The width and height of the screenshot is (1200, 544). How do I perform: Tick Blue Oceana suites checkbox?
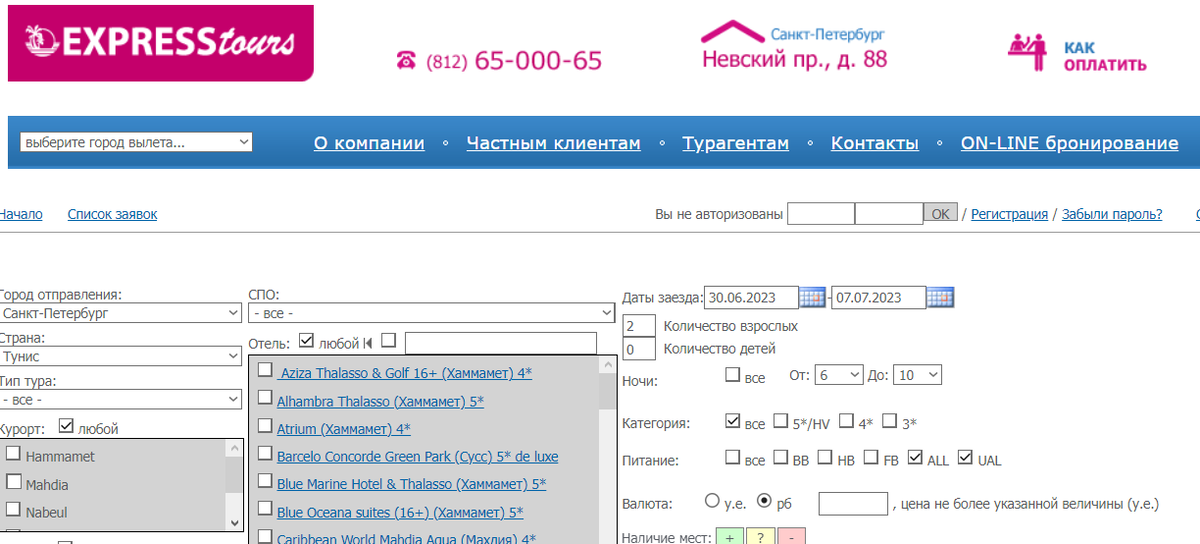click(265, 510)
